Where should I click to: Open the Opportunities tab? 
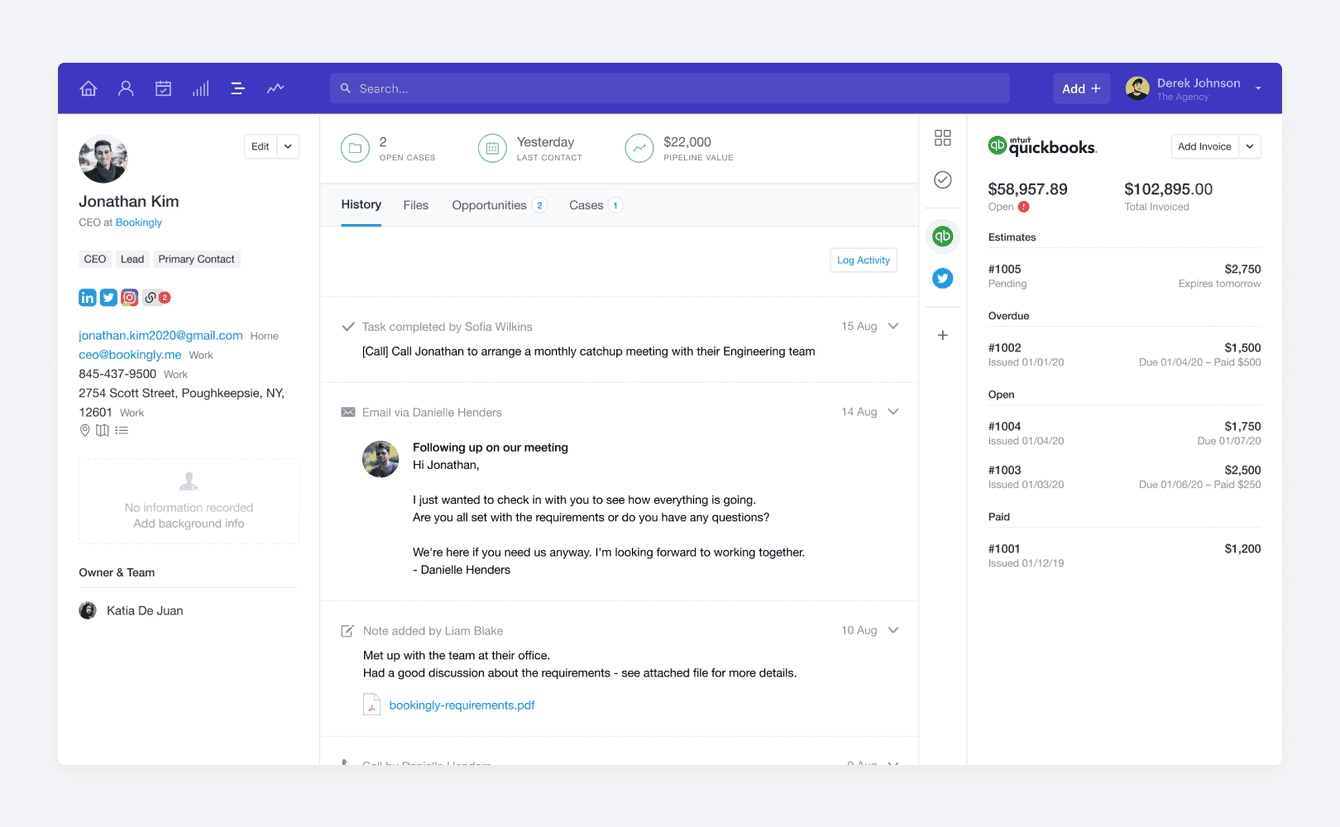click(x=499, y=205)
